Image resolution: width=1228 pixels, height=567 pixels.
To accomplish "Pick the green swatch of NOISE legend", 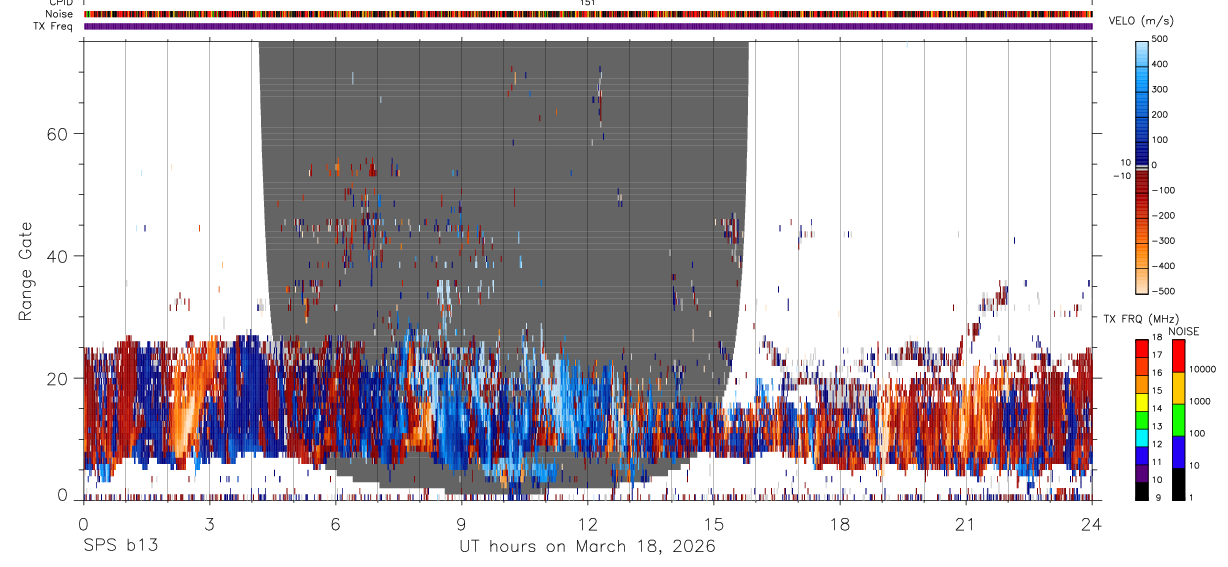I will (x=1178, y=419).
